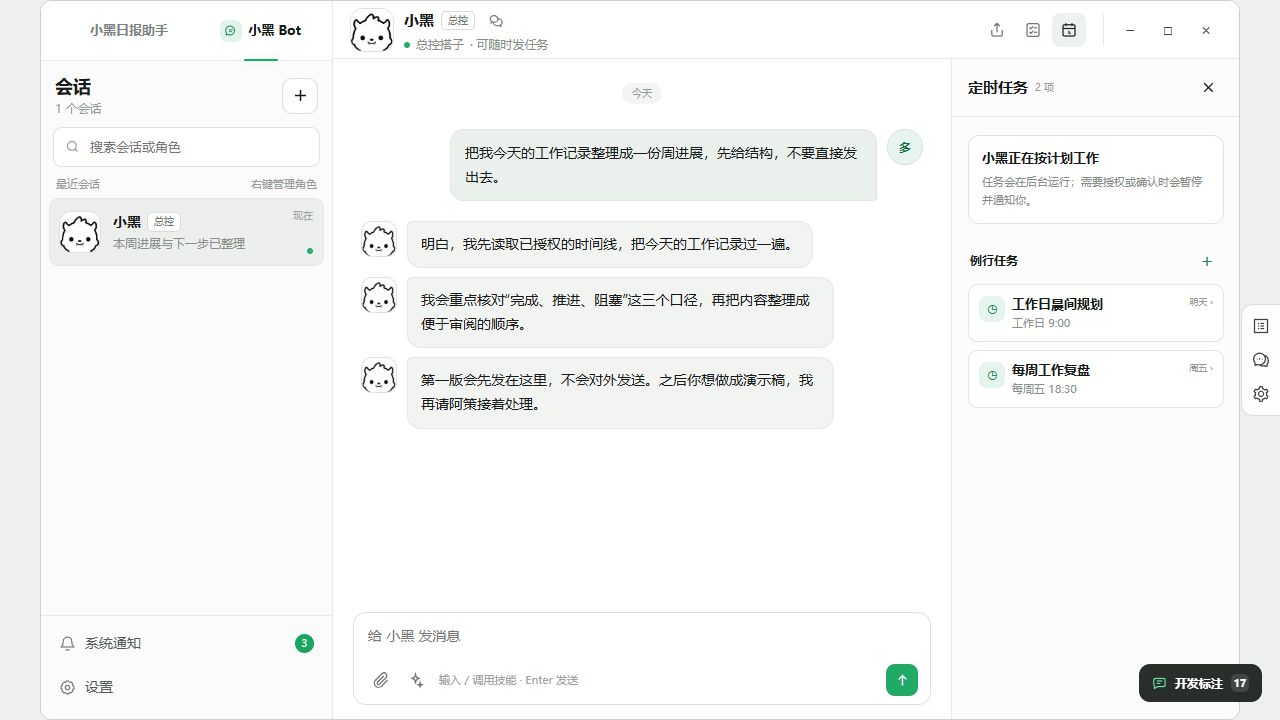Open the checklist icon in header
The width and height of the screenshot is (1280, 720).
point(1033,30)
